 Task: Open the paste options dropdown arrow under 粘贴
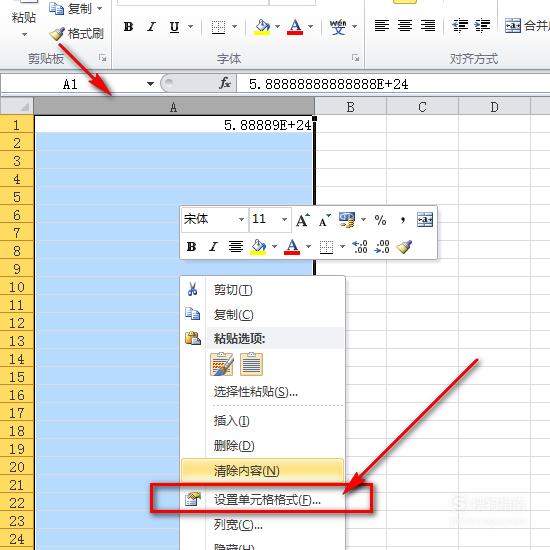click(x=24, y=34)
